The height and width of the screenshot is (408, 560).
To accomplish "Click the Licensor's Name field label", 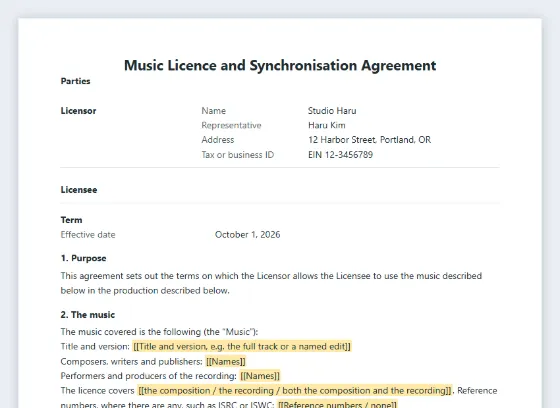I will (214, 111).
